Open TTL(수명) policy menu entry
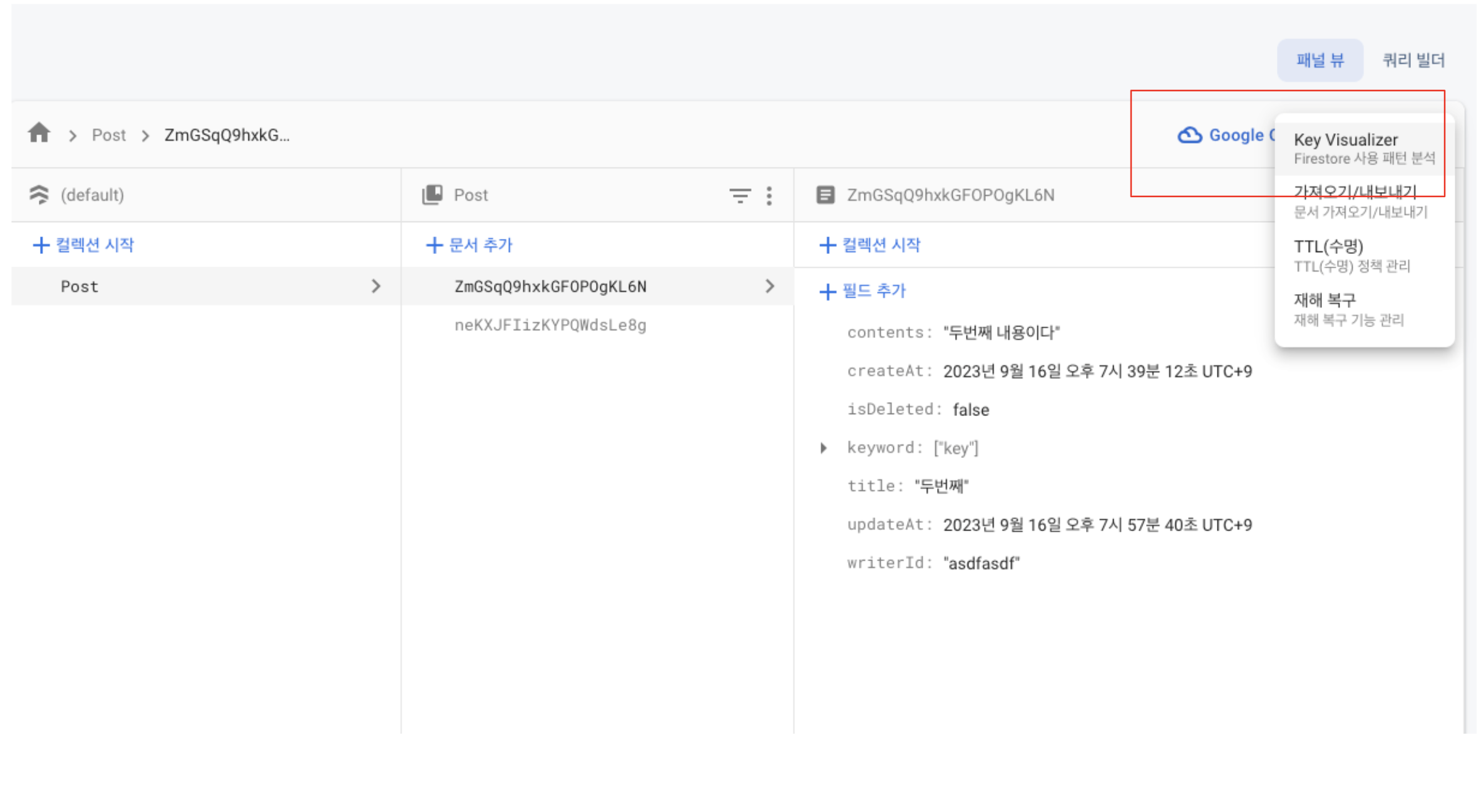Screen dimensions: 1481x812 (x=1351, y=255)
